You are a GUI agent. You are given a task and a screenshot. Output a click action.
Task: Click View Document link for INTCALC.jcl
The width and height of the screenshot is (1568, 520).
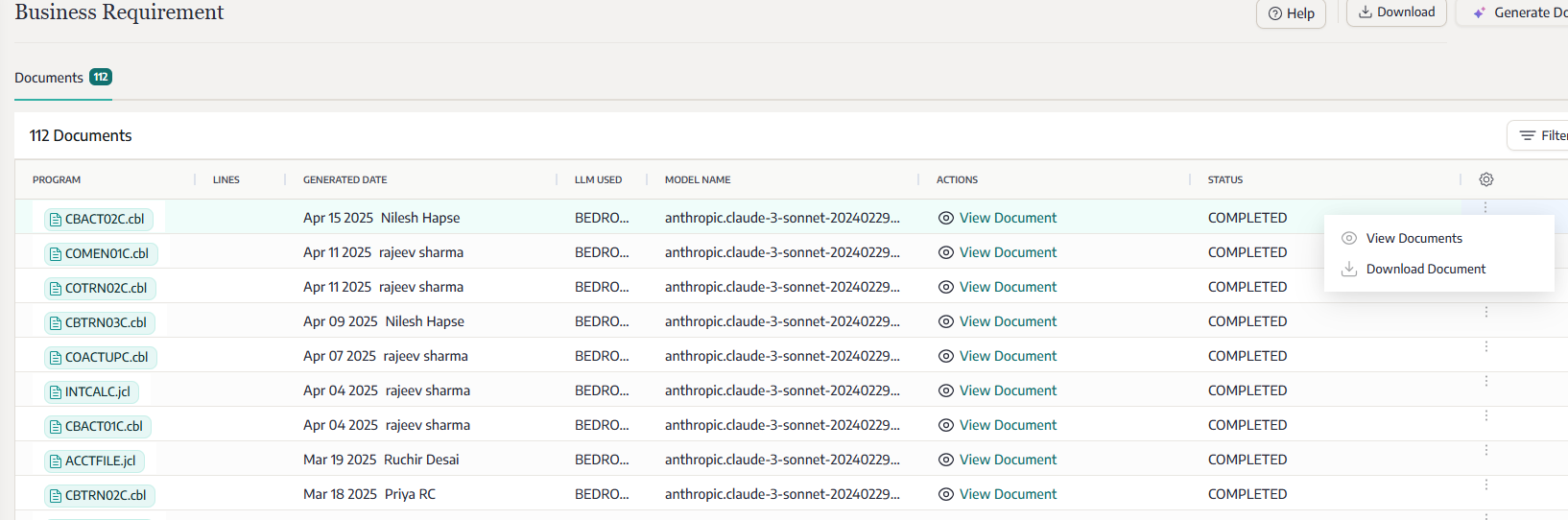pos(997,390)
